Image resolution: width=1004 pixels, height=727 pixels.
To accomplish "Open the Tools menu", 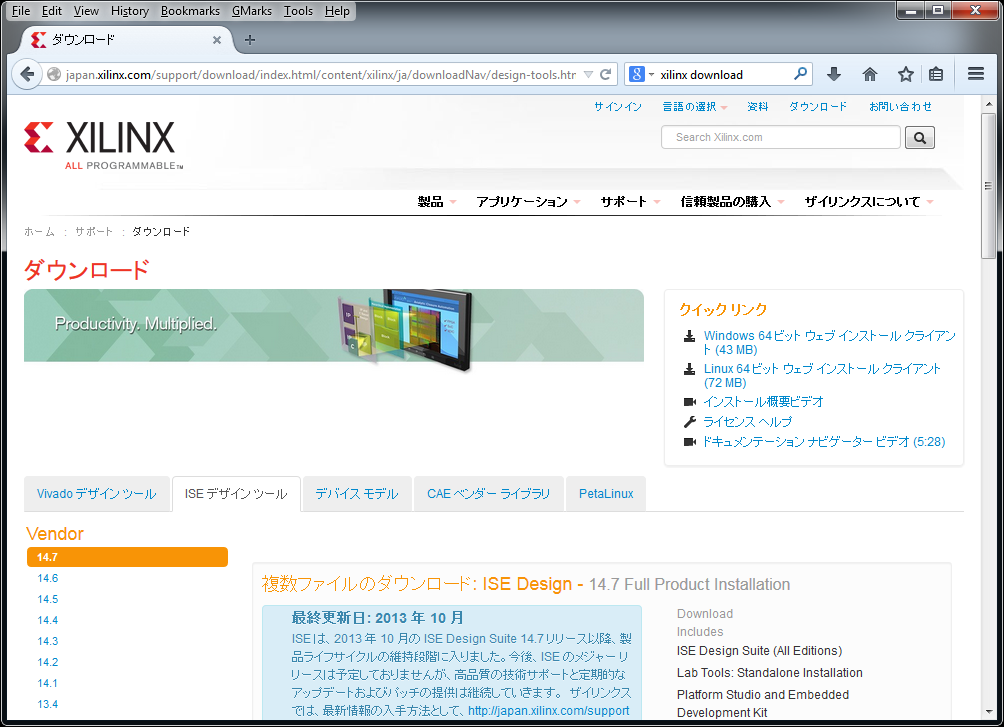I will click(298, 11).
